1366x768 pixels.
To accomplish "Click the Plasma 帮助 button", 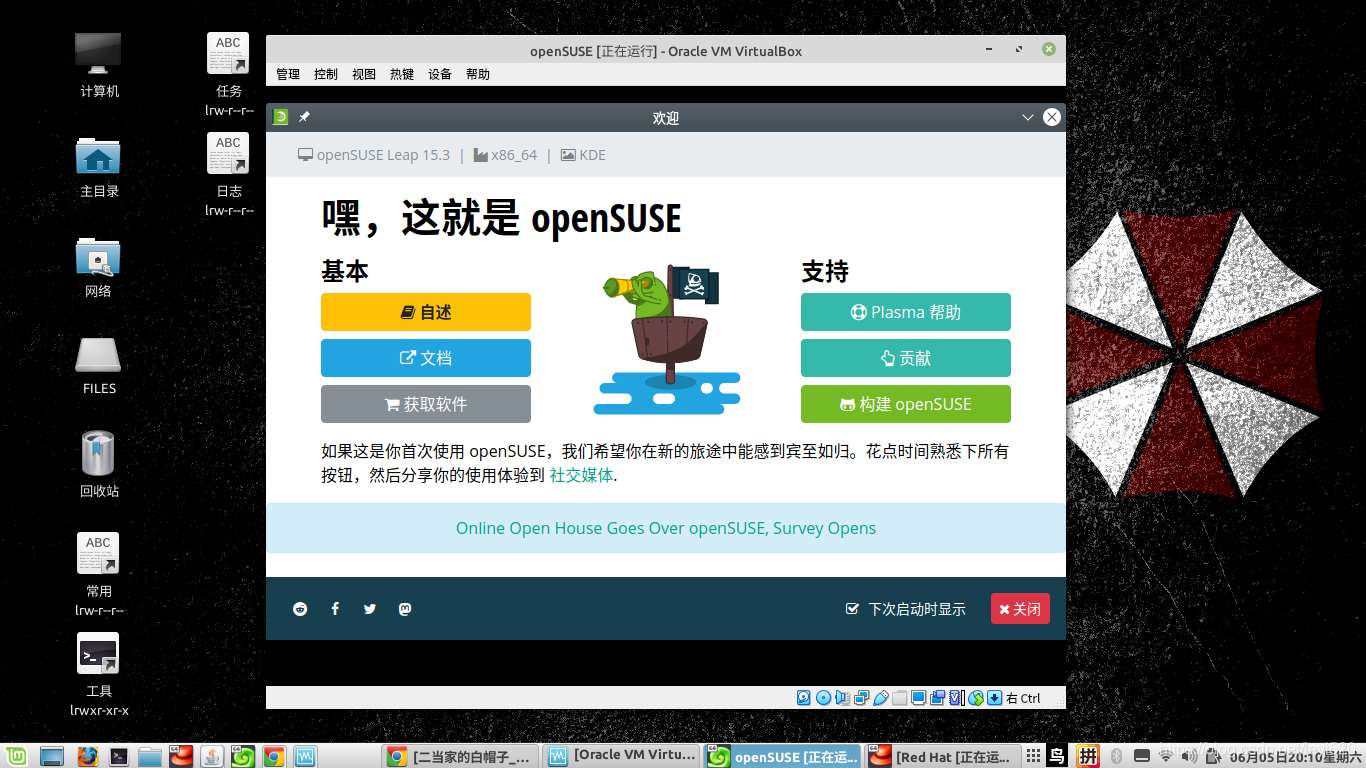I will coord(906,312).
